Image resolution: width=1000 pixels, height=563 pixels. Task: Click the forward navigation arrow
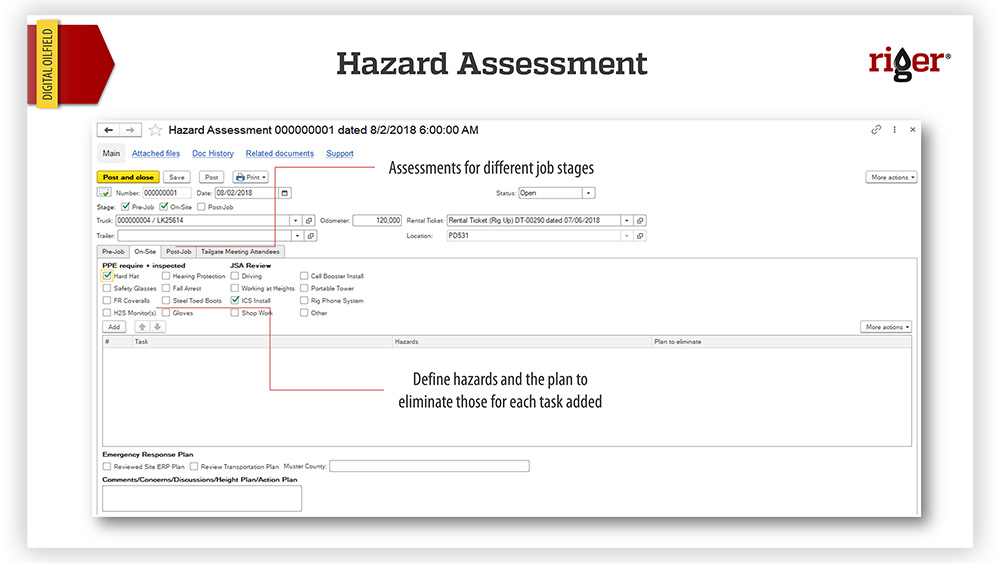[131, 130]
